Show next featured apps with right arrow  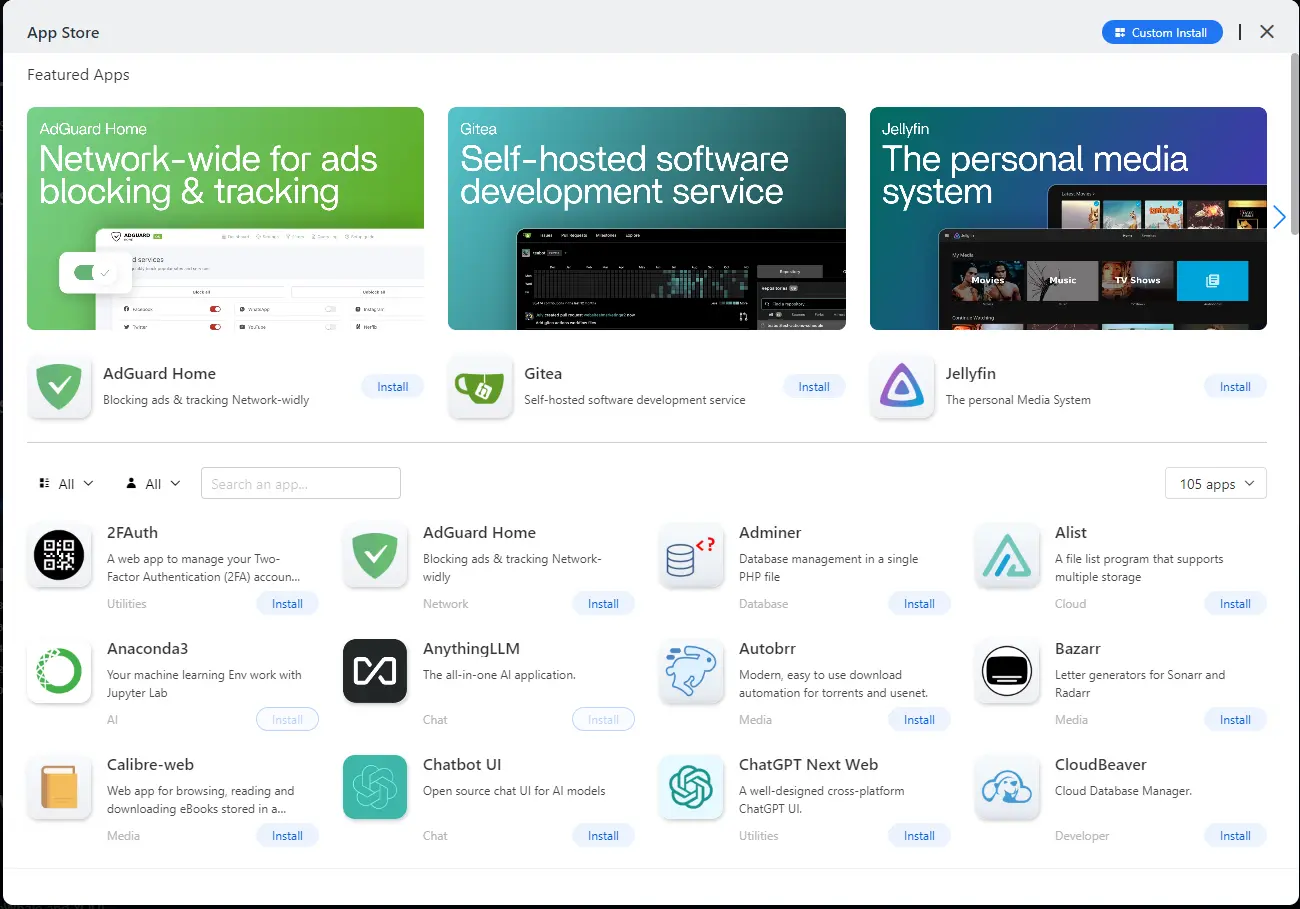tap(1279, 217)
